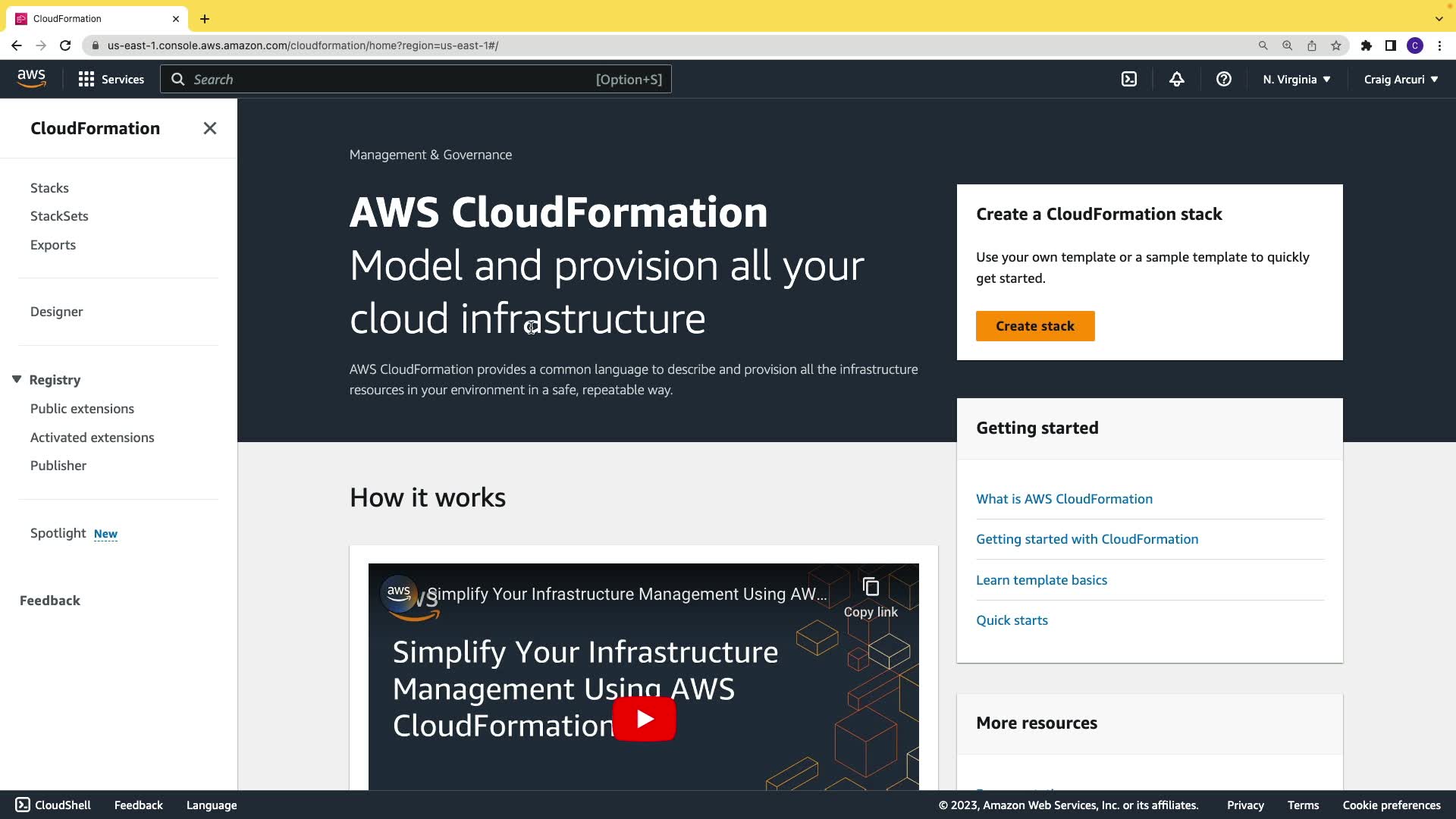
Task: Bookmark this page with star icon
Action: point(1336,45)
